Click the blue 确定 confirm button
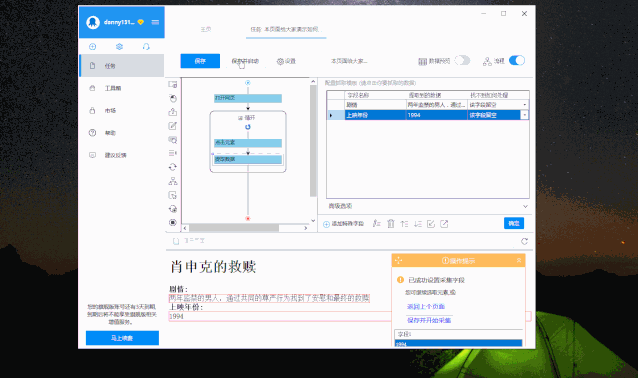This screenshot has height=378, width=638. [x=514, y=223]
